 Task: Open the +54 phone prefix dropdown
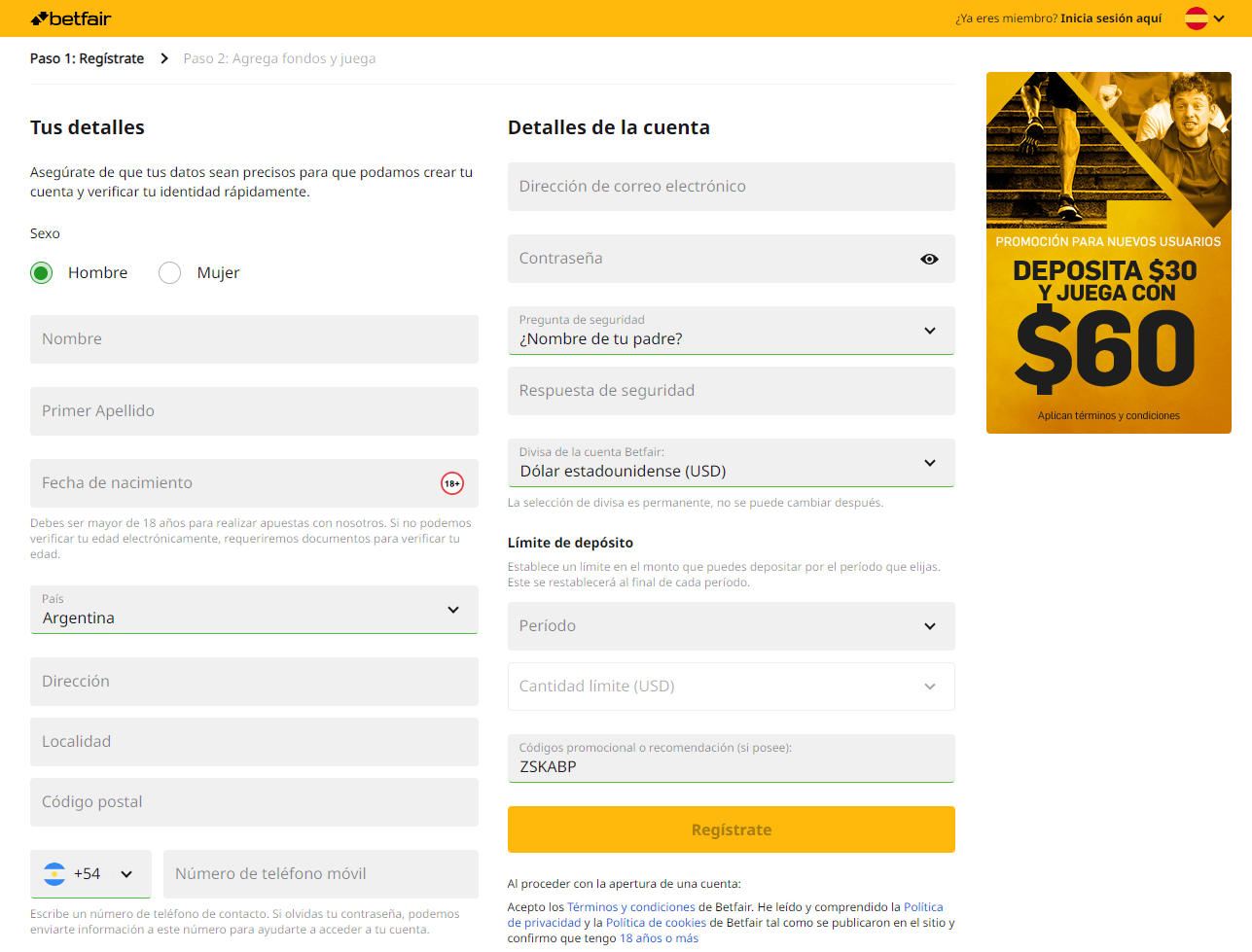pyautogui.click(x=90, y=874)
